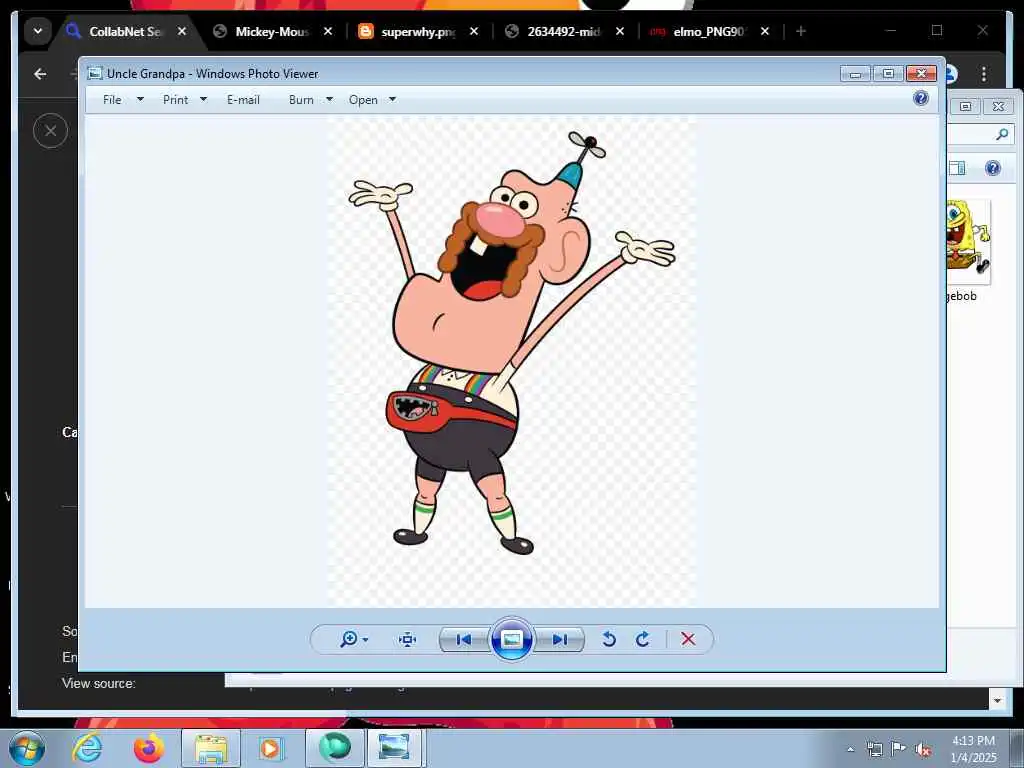1024x768 pixels.
Task: Show hidden tray icons arrow
Action: pos(850,749)
